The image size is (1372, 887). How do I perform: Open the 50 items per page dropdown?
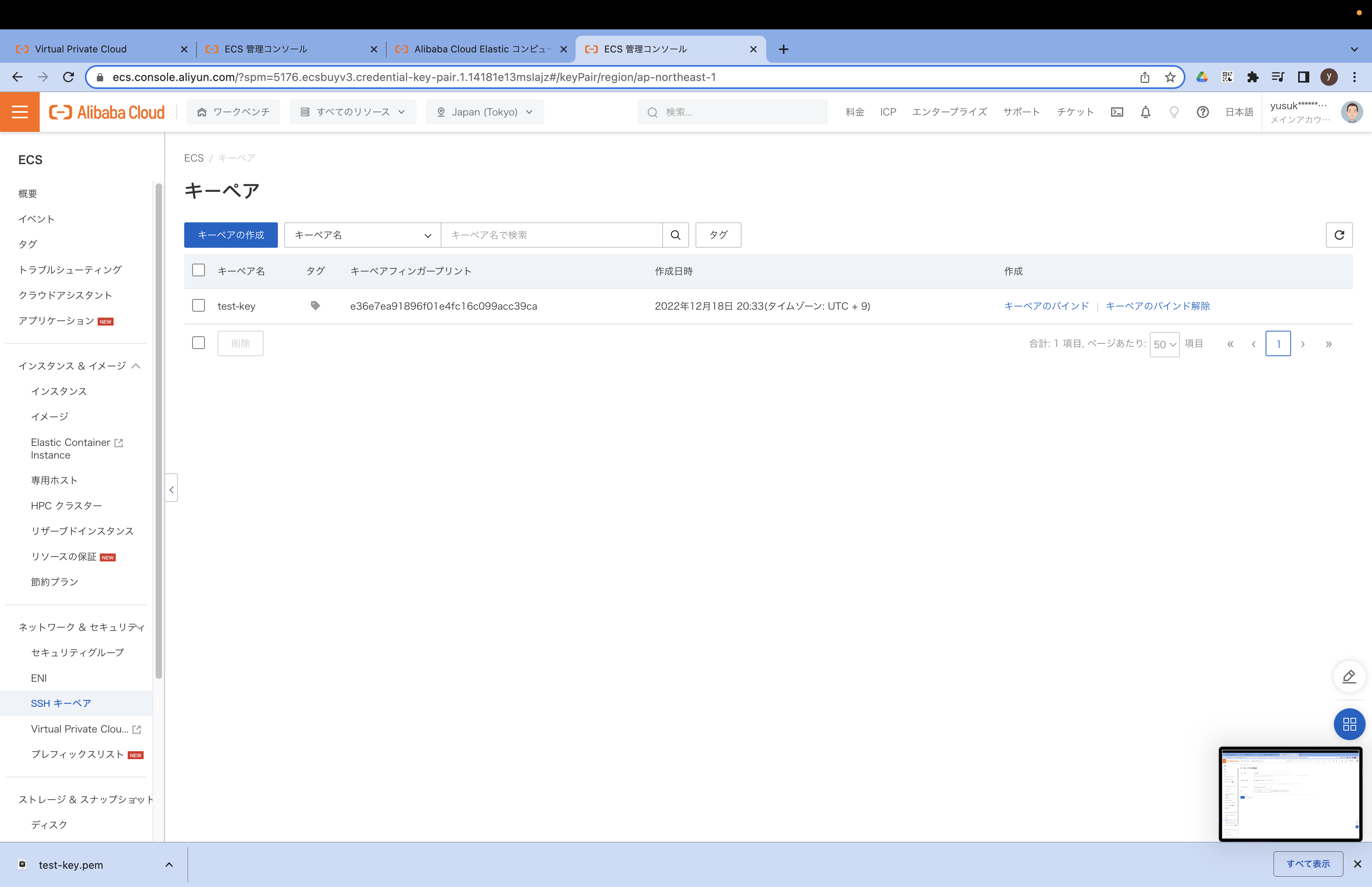click(1164, 344)
